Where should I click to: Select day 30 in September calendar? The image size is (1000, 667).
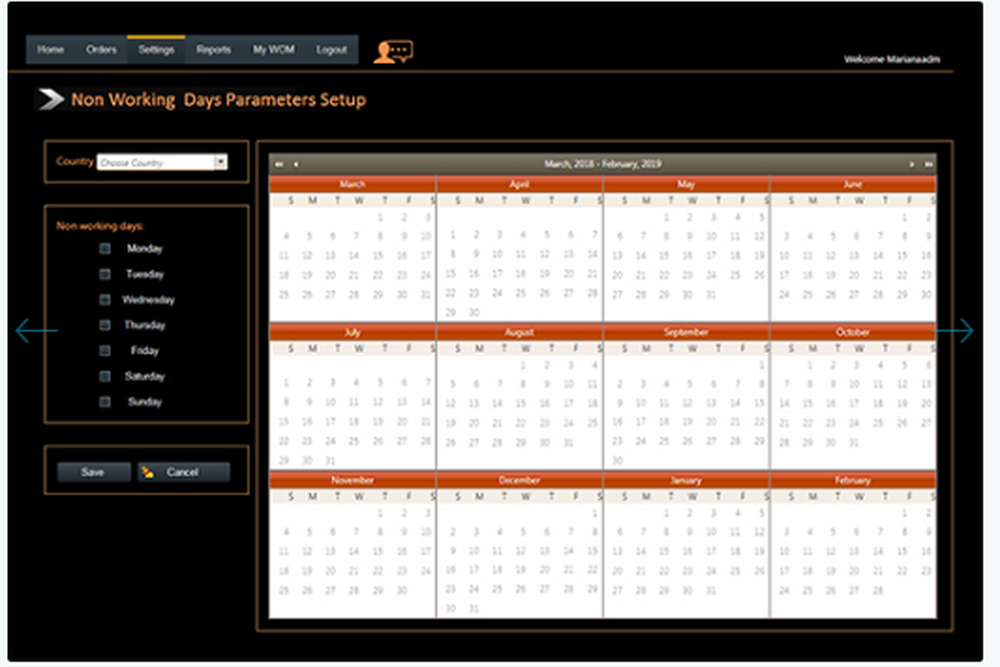coord(617,460)
